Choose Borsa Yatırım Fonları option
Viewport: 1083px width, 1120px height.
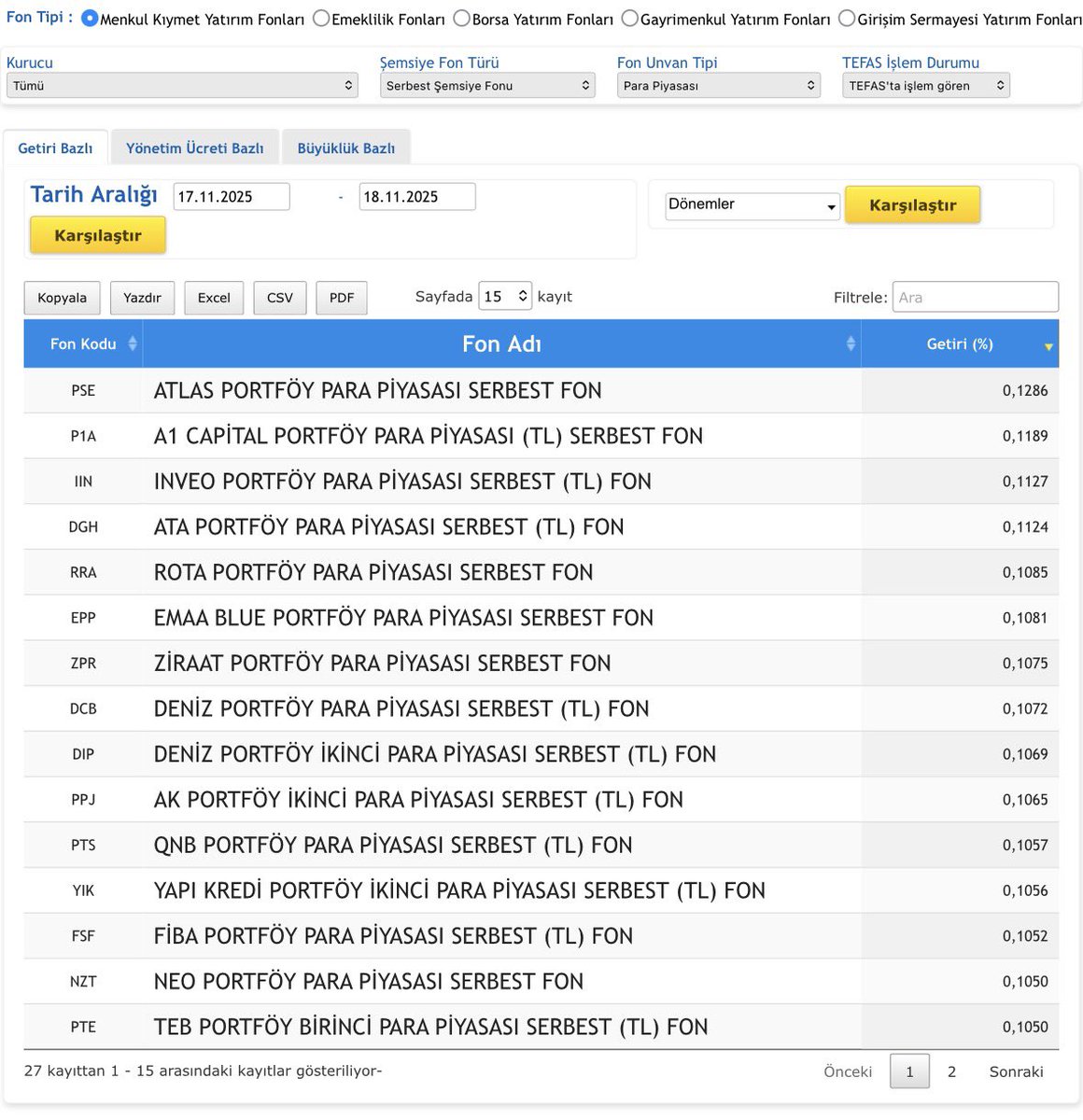point(460,17)
